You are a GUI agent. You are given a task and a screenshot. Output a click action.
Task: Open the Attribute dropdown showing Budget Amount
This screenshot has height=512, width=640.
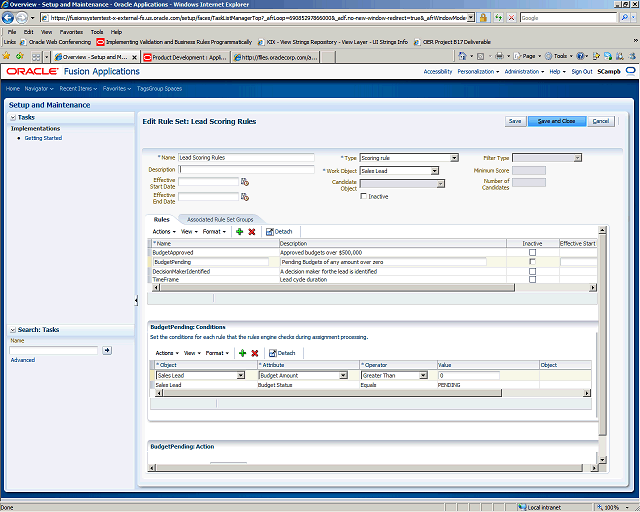[343, 376]
